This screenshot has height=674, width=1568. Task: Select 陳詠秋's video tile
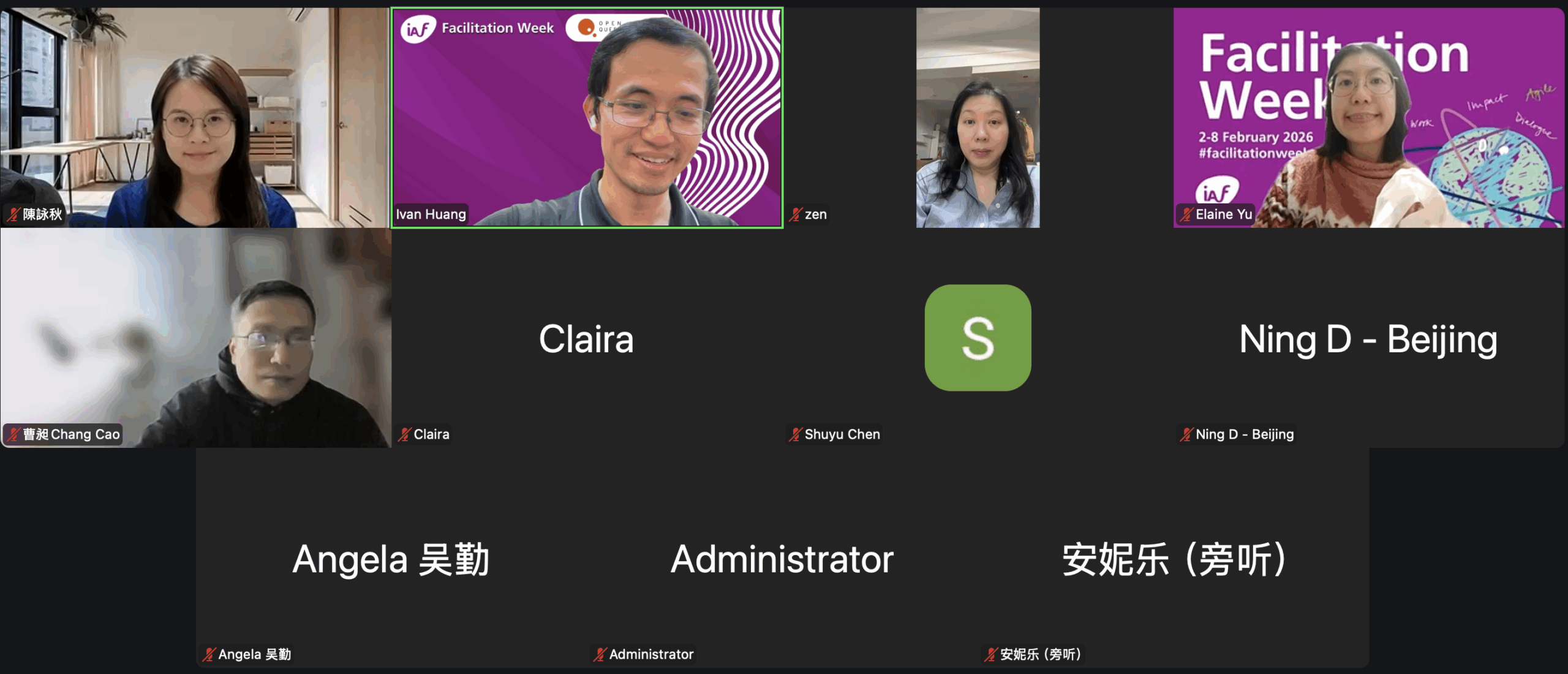(x=195, y=118)
